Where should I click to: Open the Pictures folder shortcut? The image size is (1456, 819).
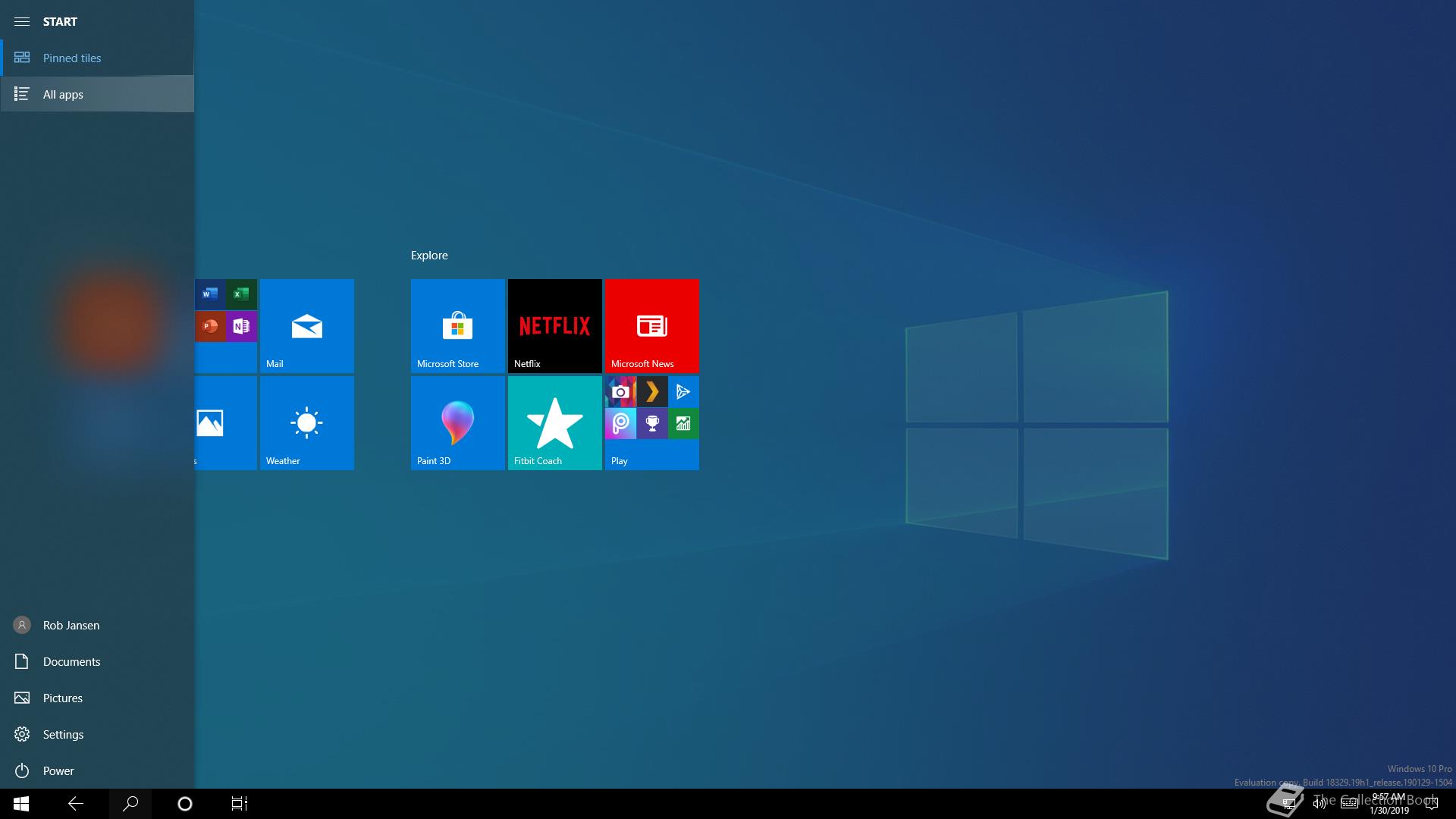pos(97,698)
